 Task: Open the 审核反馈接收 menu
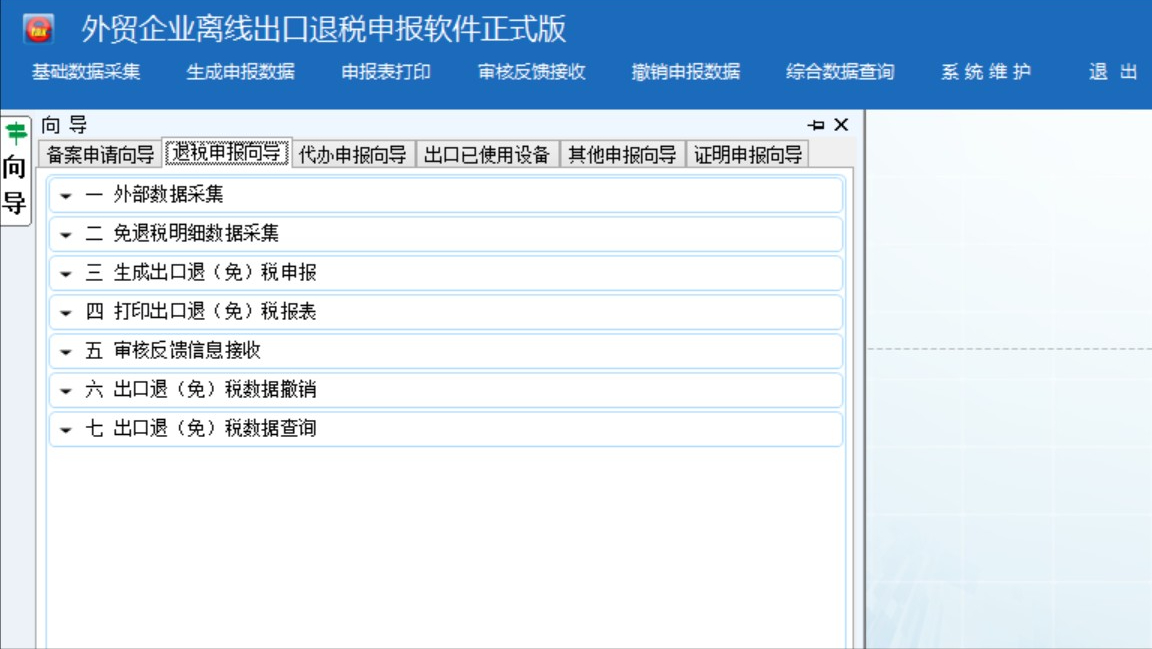pos(531,71)
